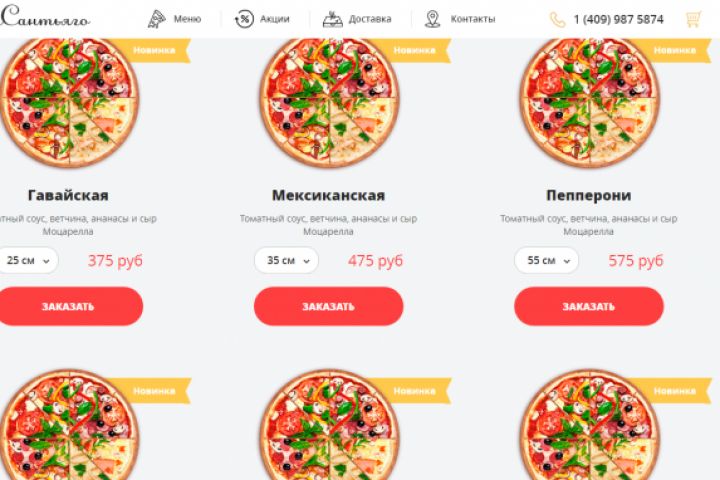Click the delivery tray icon

[x=332, y=19]
